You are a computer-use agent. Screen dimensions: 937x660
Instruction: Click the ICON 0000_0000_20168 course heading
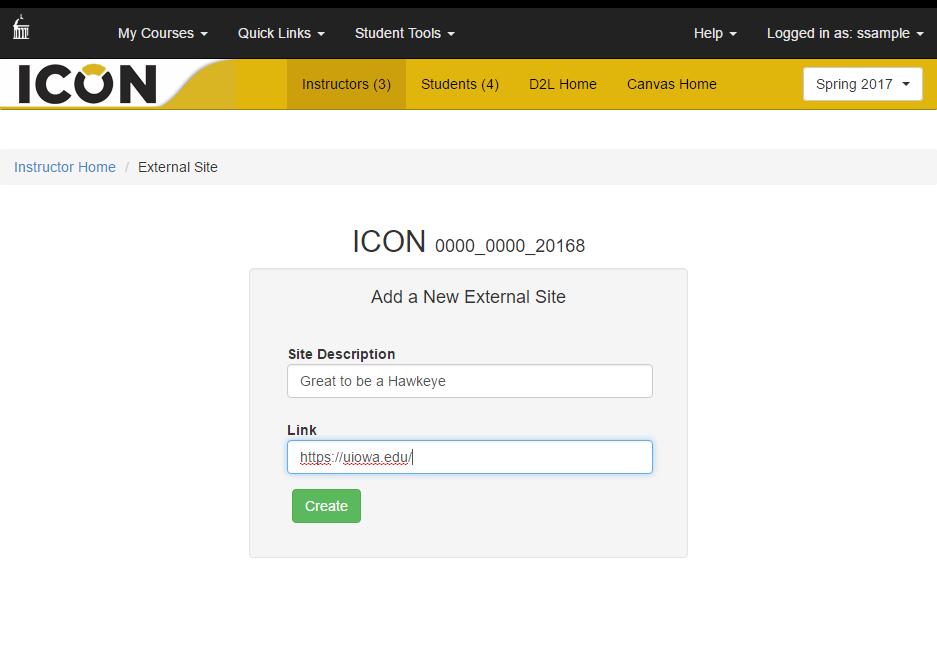click(468, 242)
